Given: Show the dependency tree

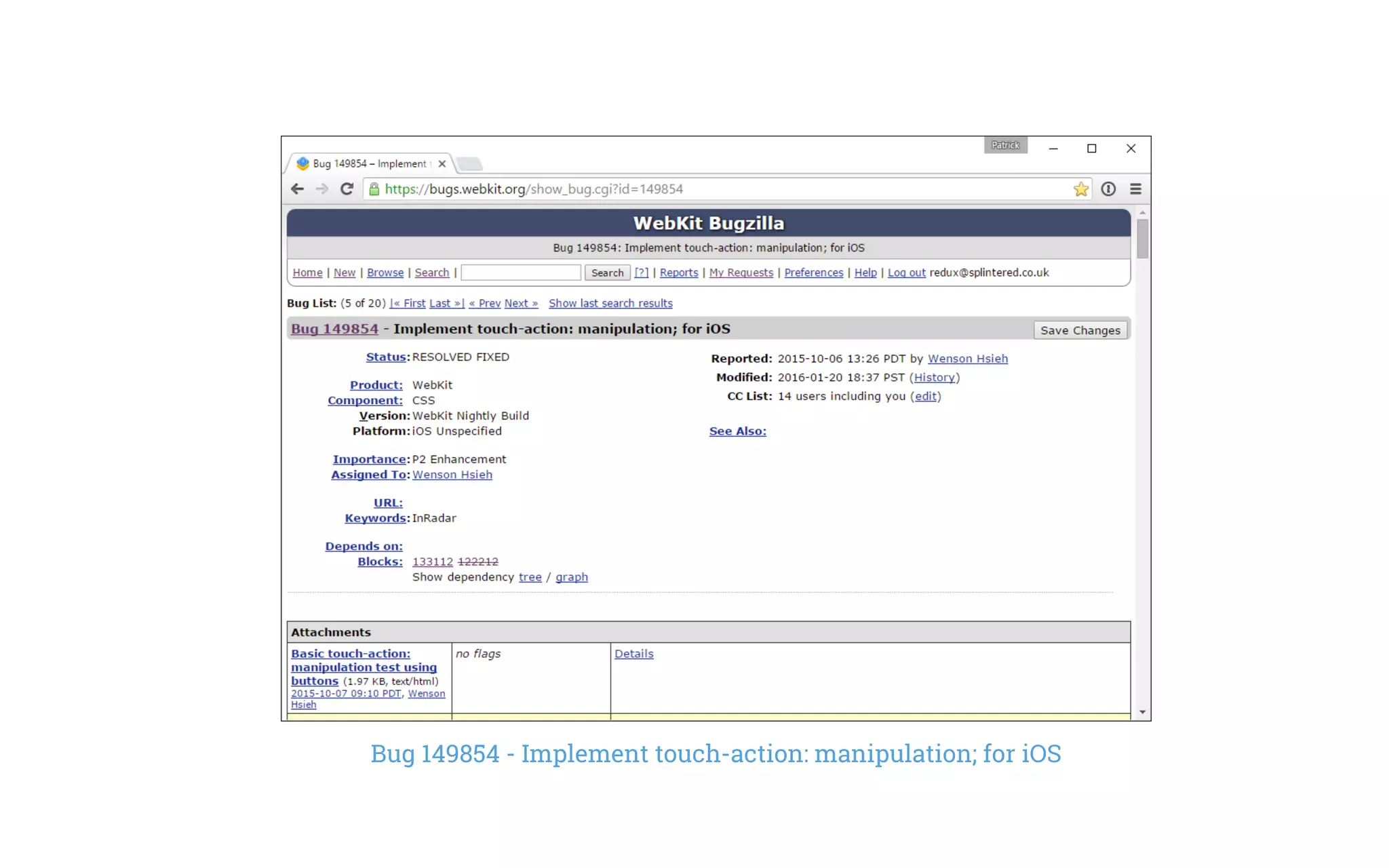Looking at the screenshot, I should click(x=530, y=578).
